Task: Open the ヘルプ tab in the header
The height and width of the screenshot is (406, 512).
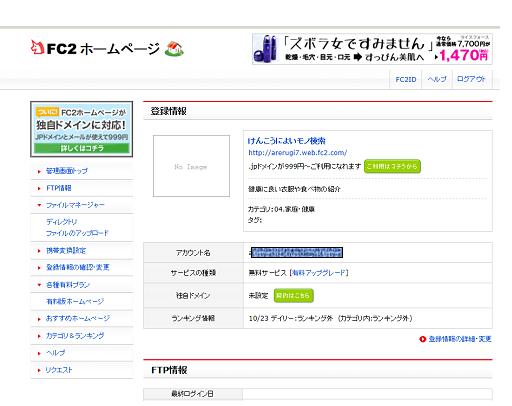Action: tap(437, 79)
